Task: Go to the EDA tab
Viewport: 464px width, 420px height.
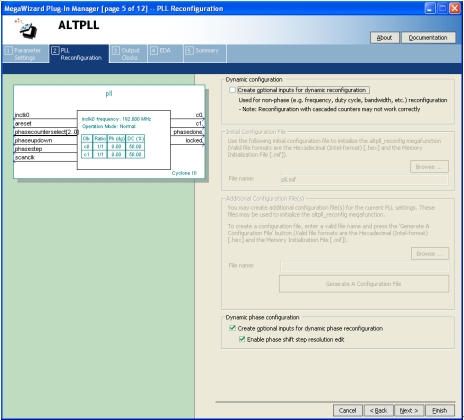Action: tap(165, 54)
